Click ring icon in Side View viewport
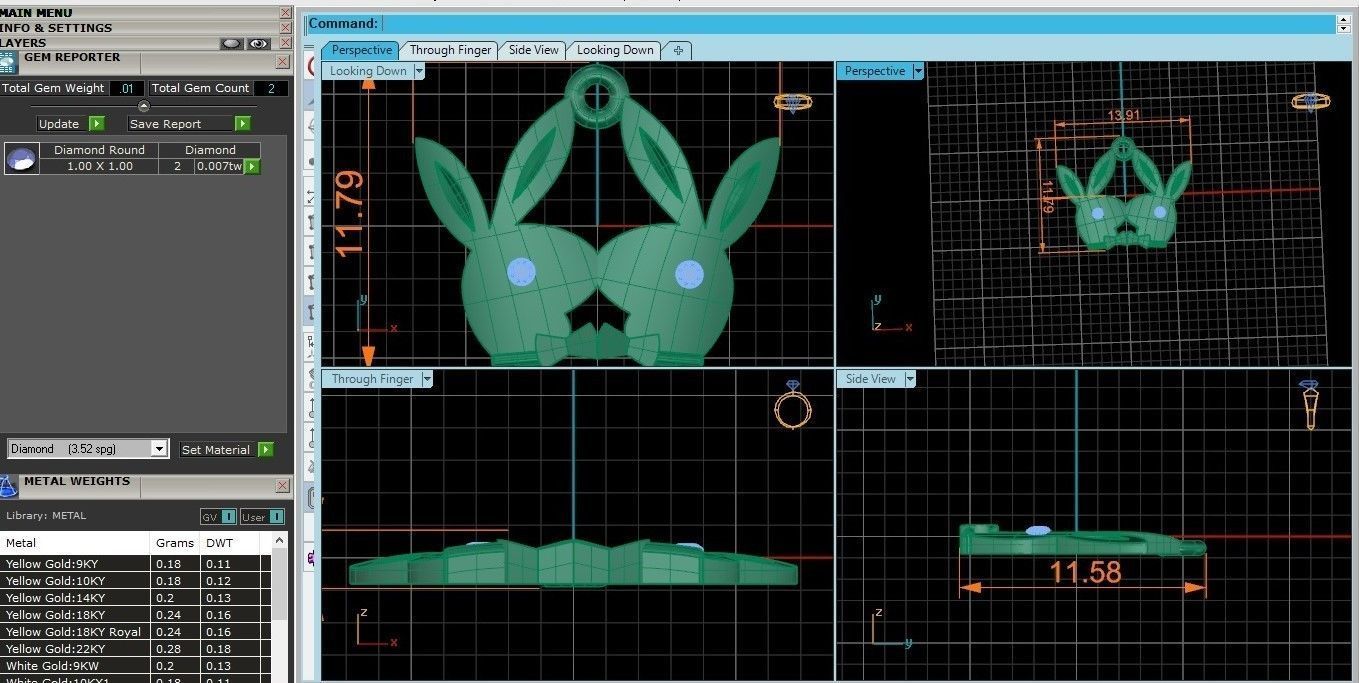The width and height of the screenshot is (1359, 683). (x=1309, y=405)
